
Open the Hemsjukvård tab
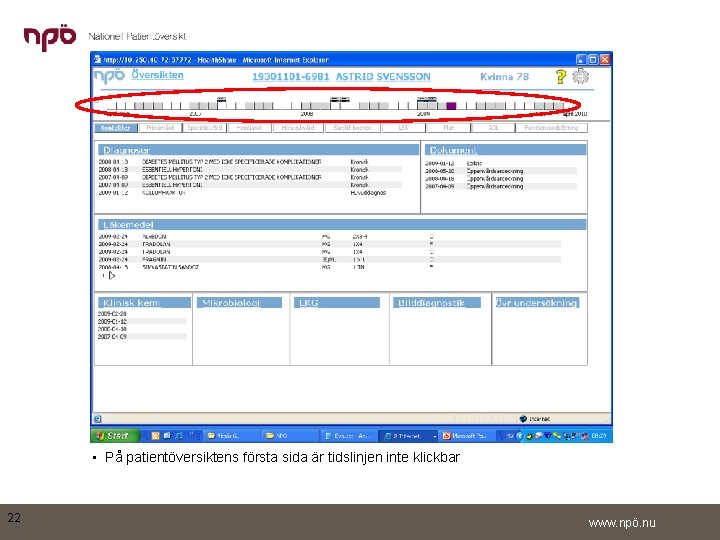tap(298, 128)
